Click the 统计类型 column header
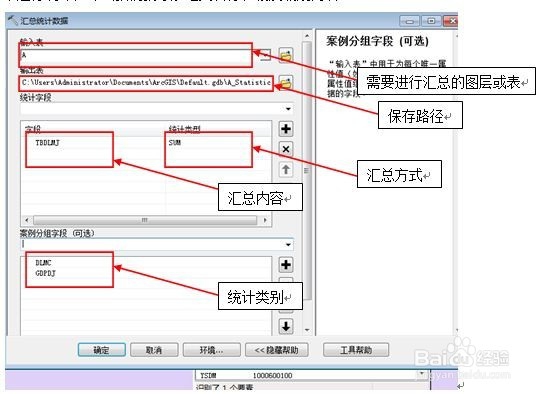The image size is (540, 394). 185,129
